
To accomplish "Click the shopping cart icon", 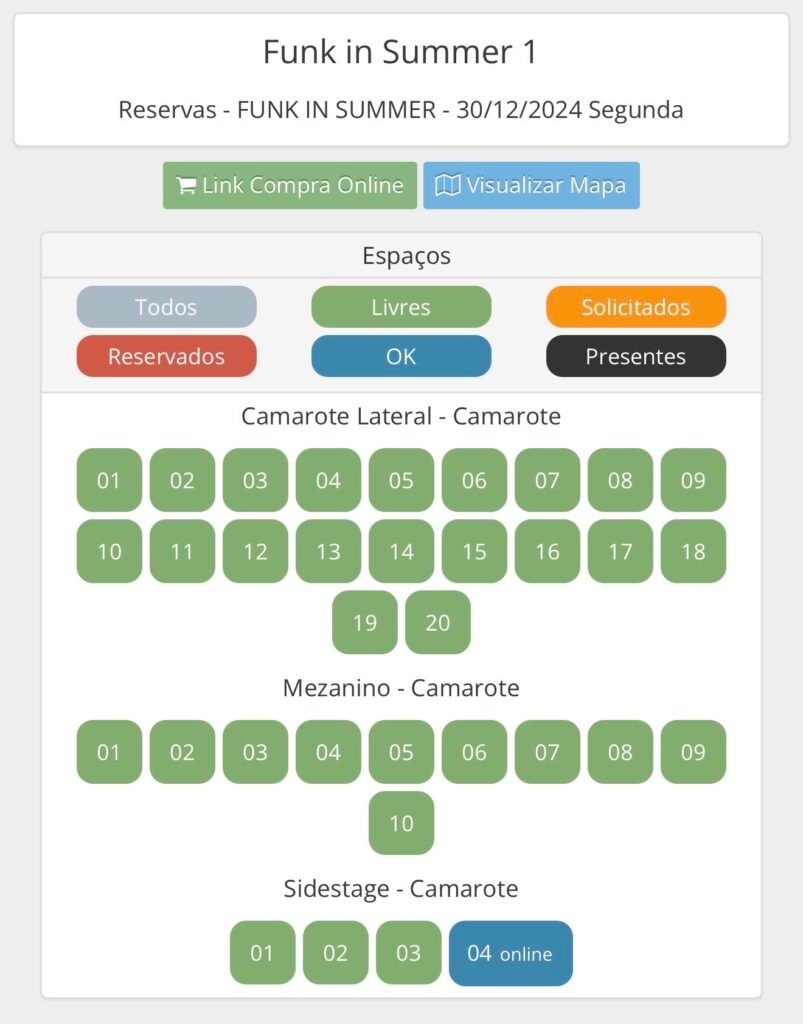I will (x=186, y=186).
